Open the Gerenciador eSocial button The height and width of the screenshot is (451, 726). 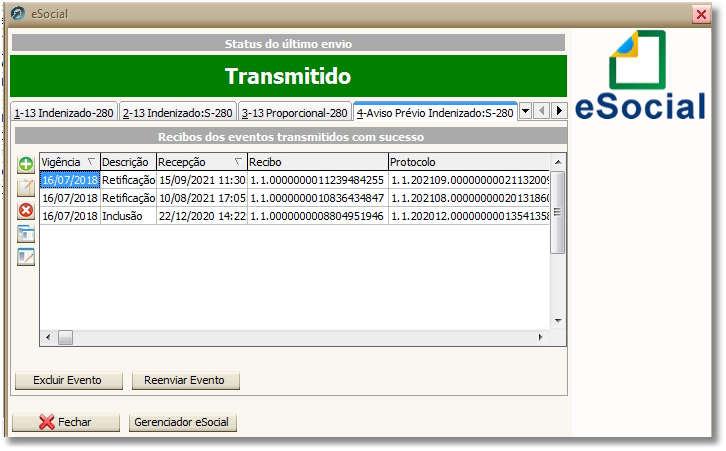click(x=182, y=422)
